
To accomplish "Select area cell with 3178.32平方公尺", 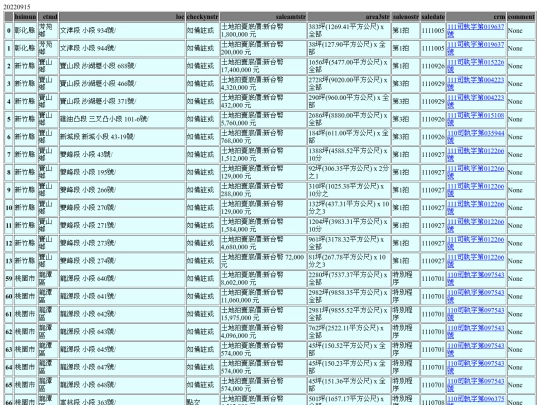I will [349, 243].
